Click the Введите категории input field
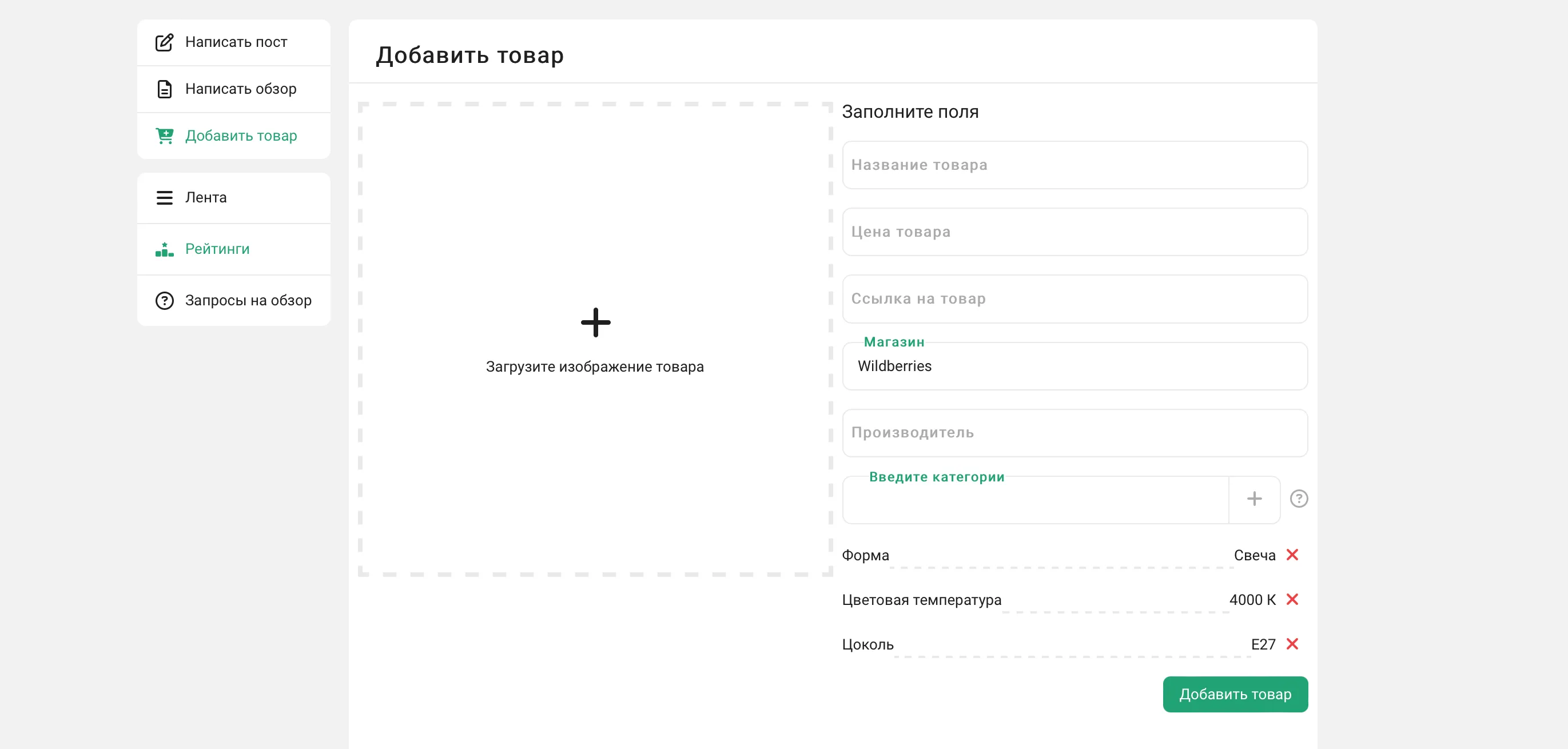This screenshot has width=1568, height=749. [1035, 501]
